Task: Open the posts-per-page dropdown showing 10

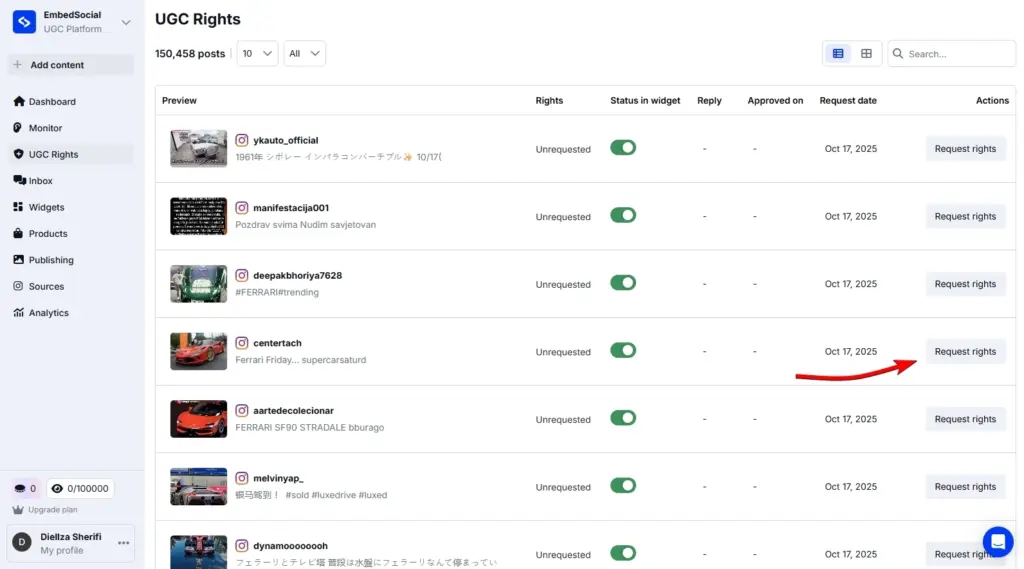Action: [257, 54]
